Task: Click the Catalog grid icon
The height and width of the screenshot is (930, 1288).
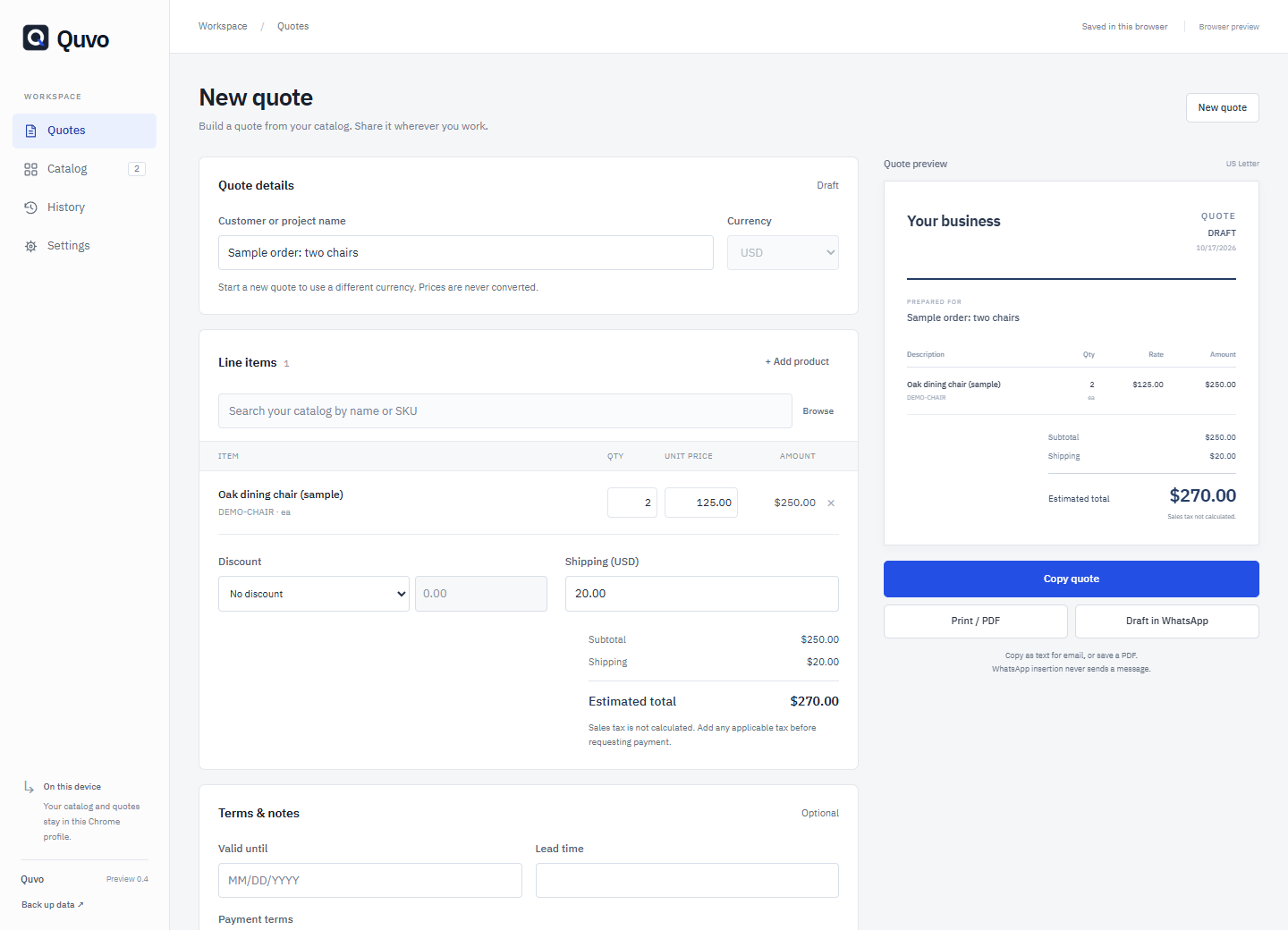Action: [x=31, y=169]
